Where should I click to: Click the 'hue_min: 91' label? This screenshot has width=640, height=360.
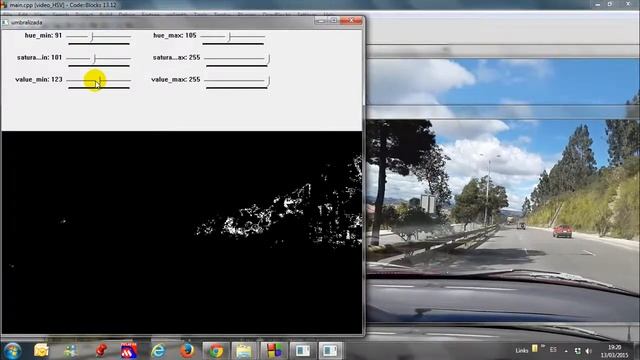pyautogui.click(x=43, y=36)
